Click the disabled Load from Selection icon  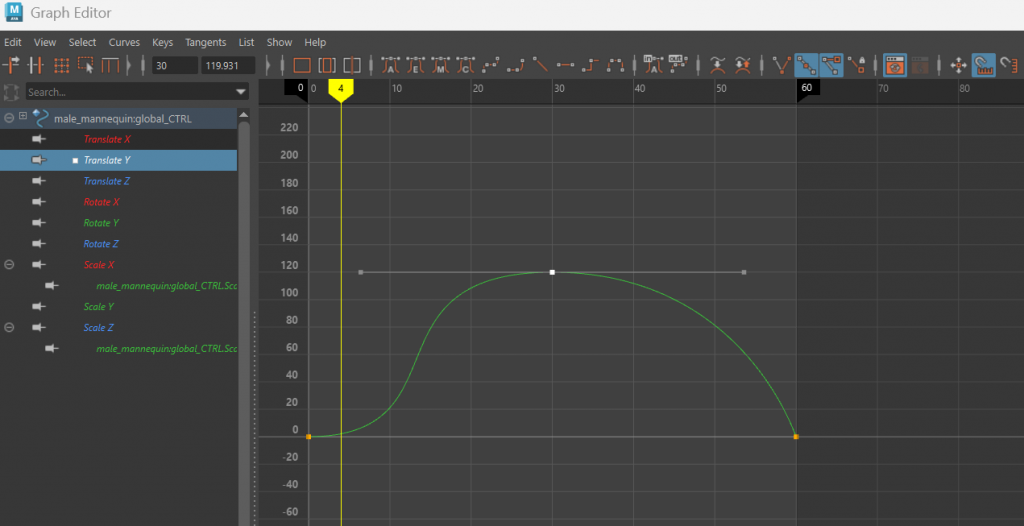(x=920, y=65)
